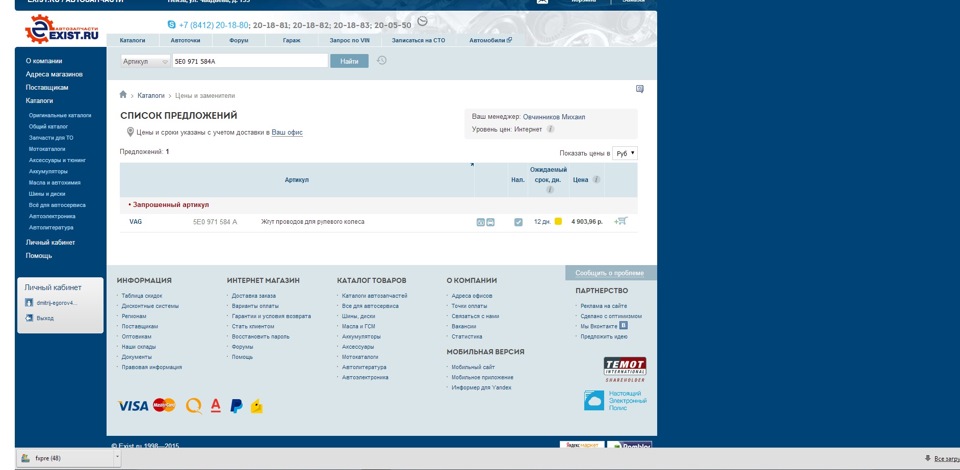Open the fxpre (48) downloaded file

click(x=65, y=457)
